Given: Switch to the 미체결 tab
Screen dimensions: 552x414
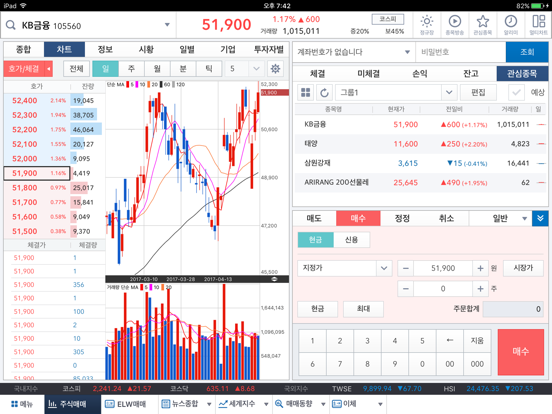Looking at the screenshot, I should point(368,73).
